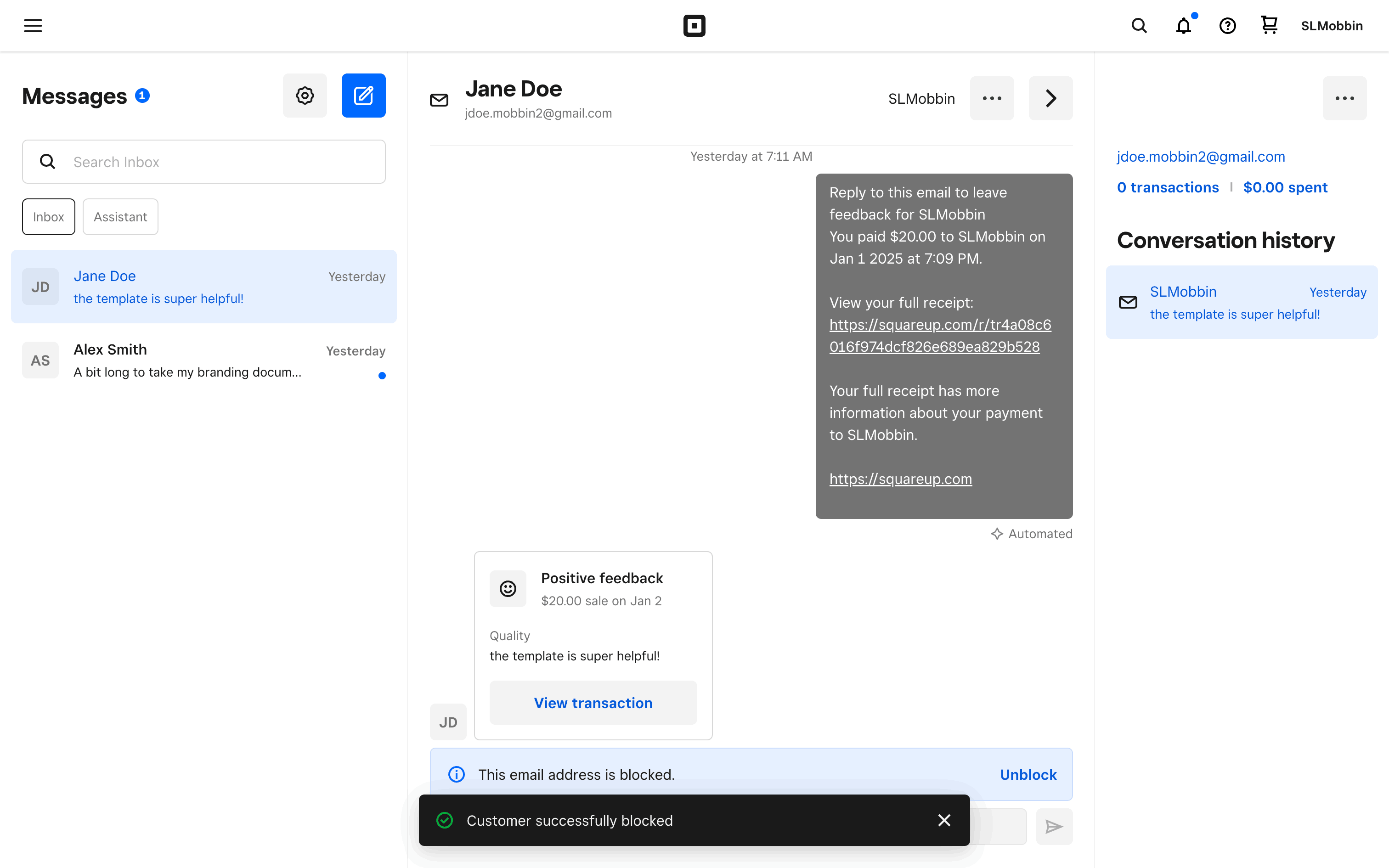Open the hamburger navigation menu
The height and width of the screenshot is (868, 1389).
coord(33,25)
